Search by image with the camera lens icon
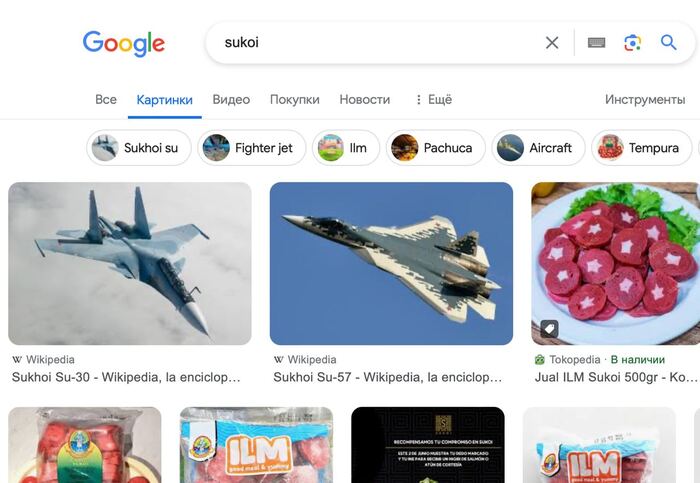Screen dimensions: 700x483 (633, 43)
